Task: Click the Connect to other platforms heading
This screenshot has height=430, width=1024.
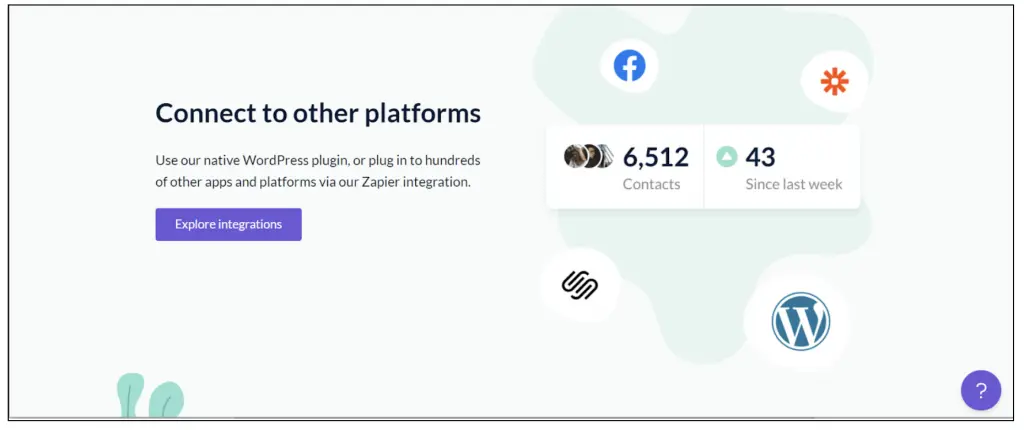Action: click(318, 112)
